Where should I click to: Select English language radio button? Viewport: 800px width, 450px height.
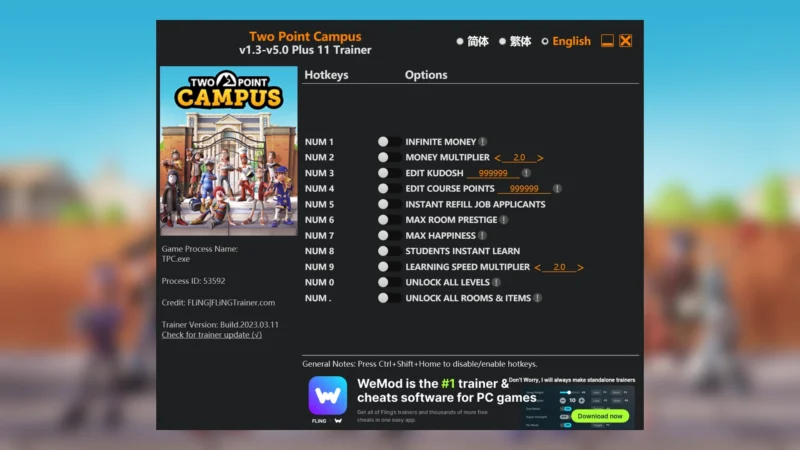545,41
